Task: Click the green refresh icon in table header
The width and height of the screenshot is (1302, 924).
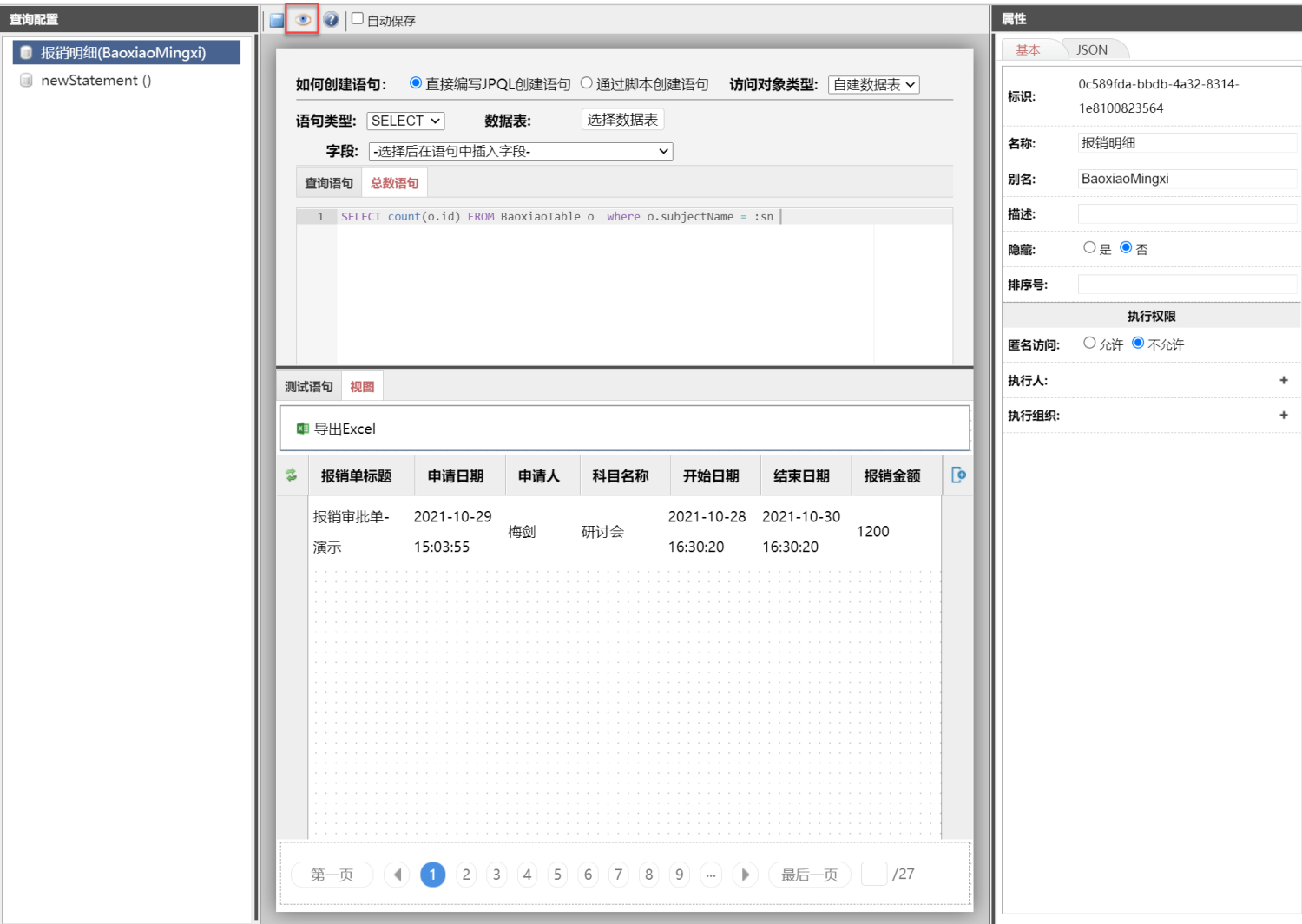Action: point(292,475)
